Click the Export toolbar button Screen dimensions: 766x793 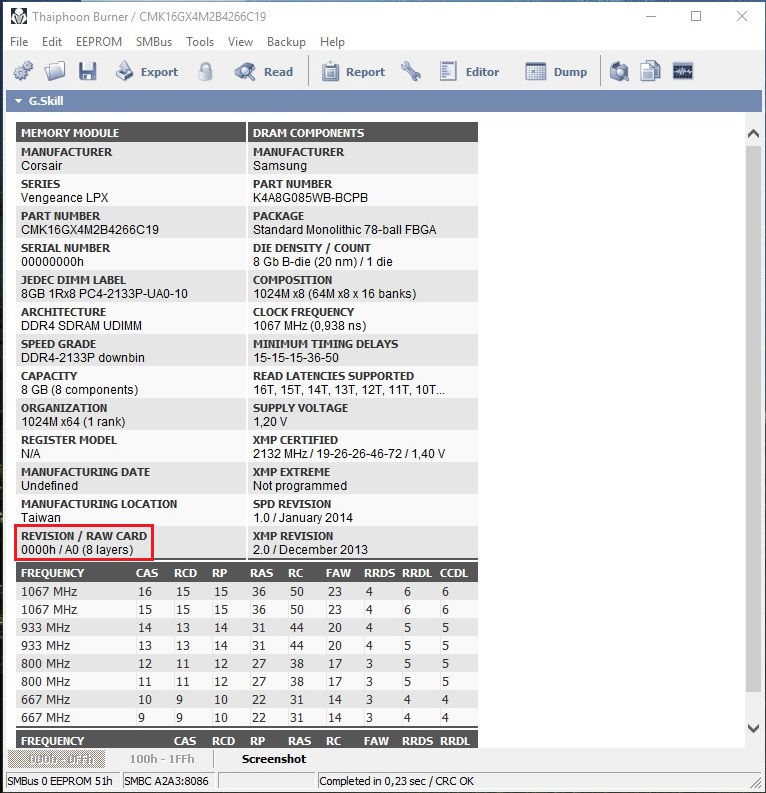click(147, 72)
